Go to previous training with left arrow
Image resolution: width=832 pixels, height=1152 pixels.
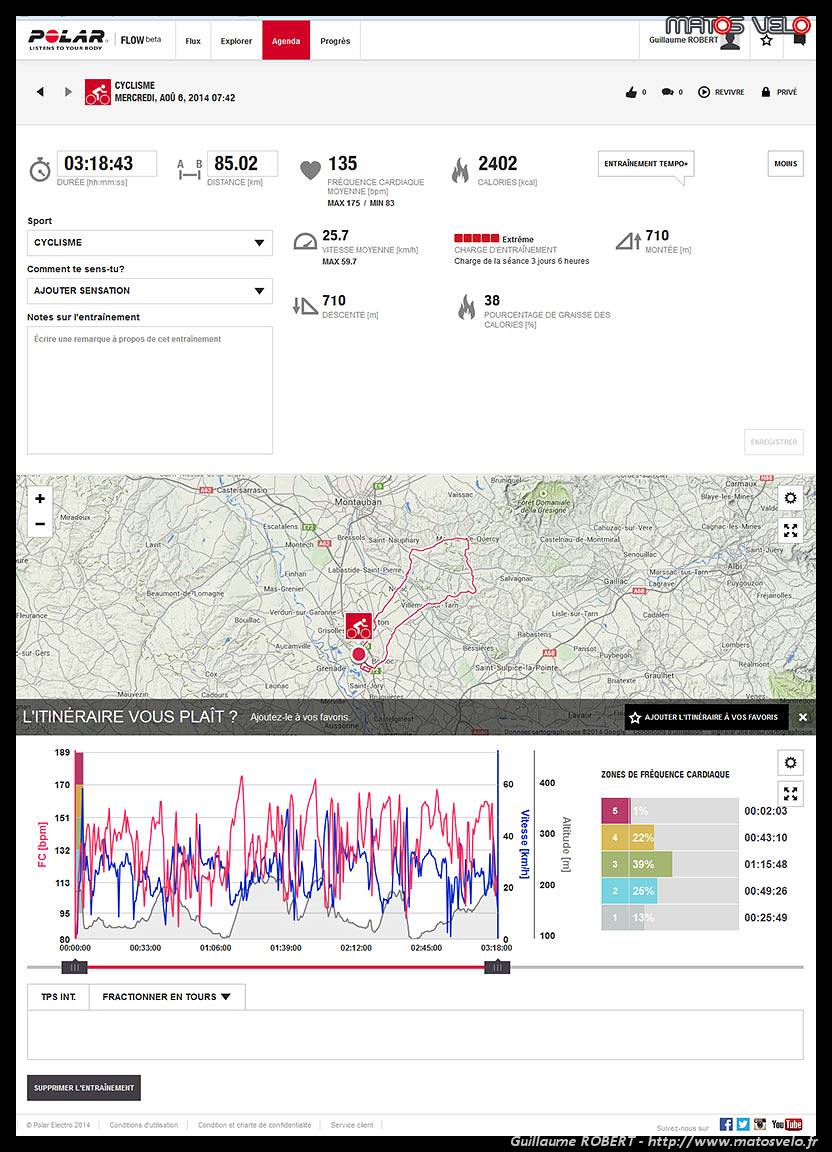[x=40, y=92]
